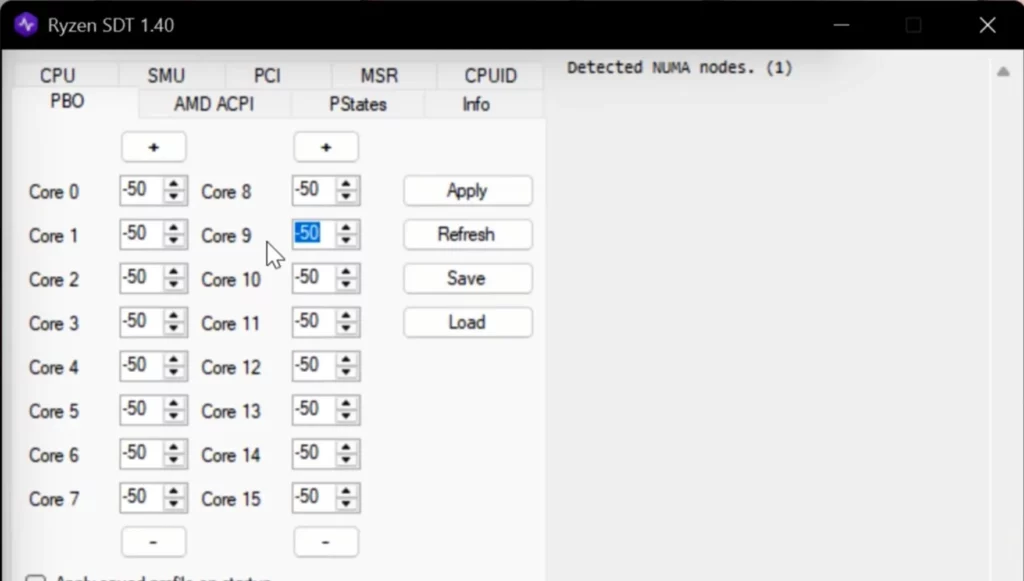Click the Ryzen SDT app icon in title bar
Screen dimensions: 1024x581
26,25
